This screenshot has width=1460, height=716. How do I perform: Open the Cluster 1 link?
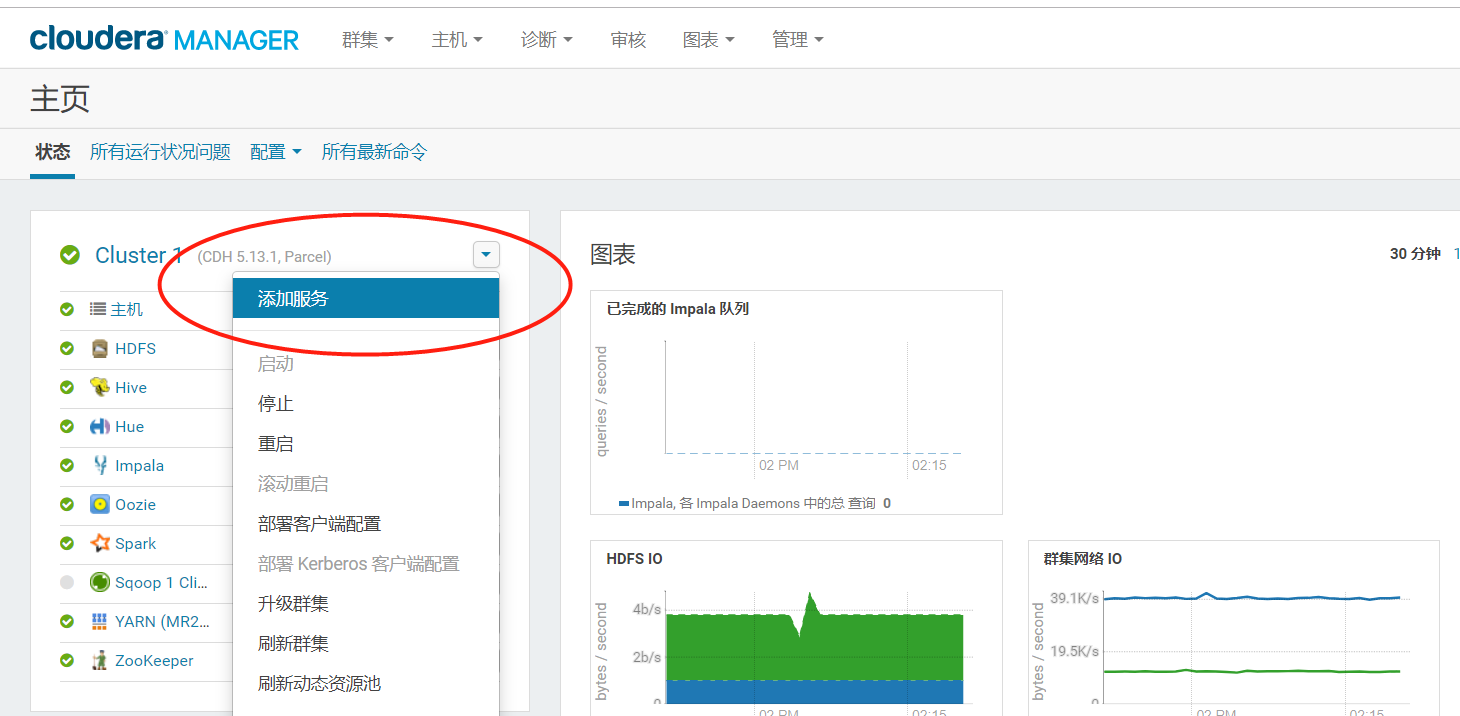(139, 255)
